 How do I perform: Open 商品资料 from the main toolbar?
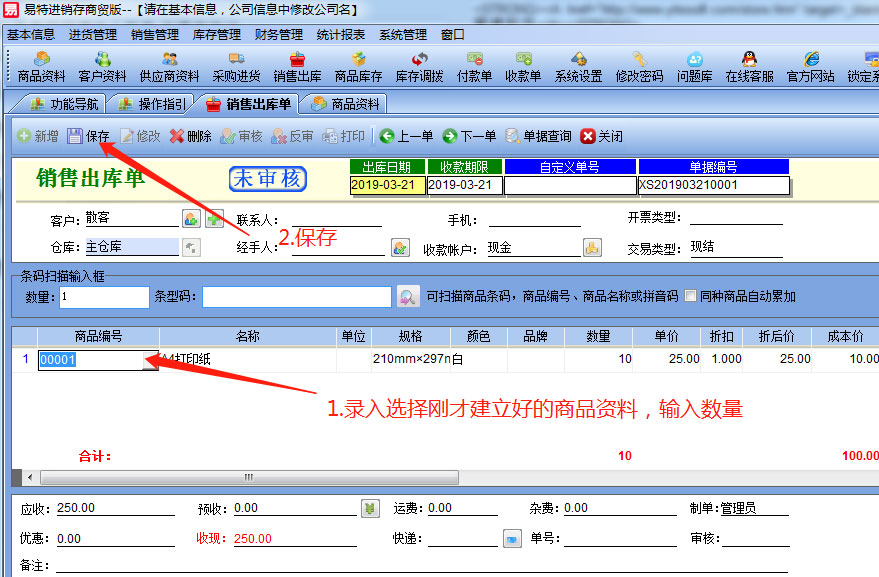[x=41, y=67]
